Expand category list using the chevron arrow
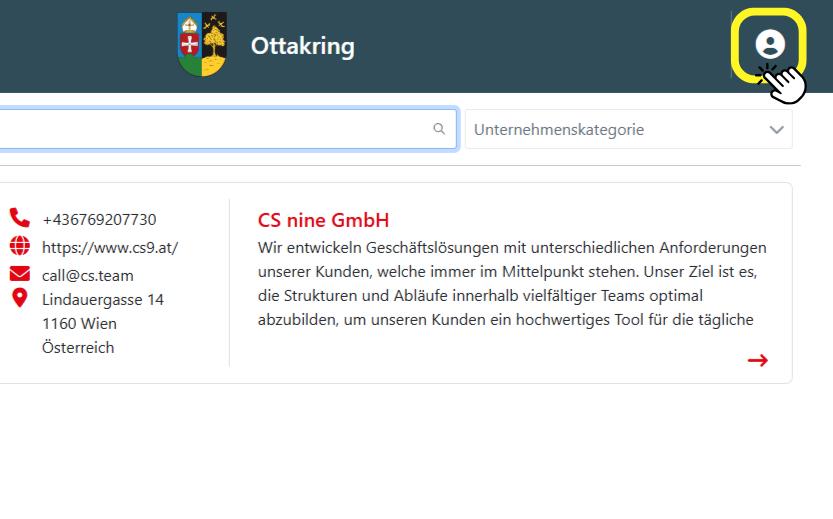Viewport: 833px width, 519px height. coord(776,130)
